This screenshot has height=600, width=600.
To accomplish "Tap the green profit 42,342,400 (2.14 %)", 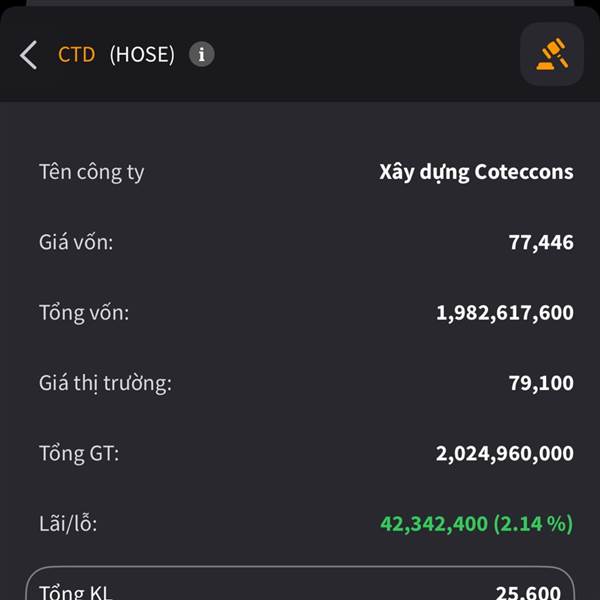I will click(x=477, y=524).
